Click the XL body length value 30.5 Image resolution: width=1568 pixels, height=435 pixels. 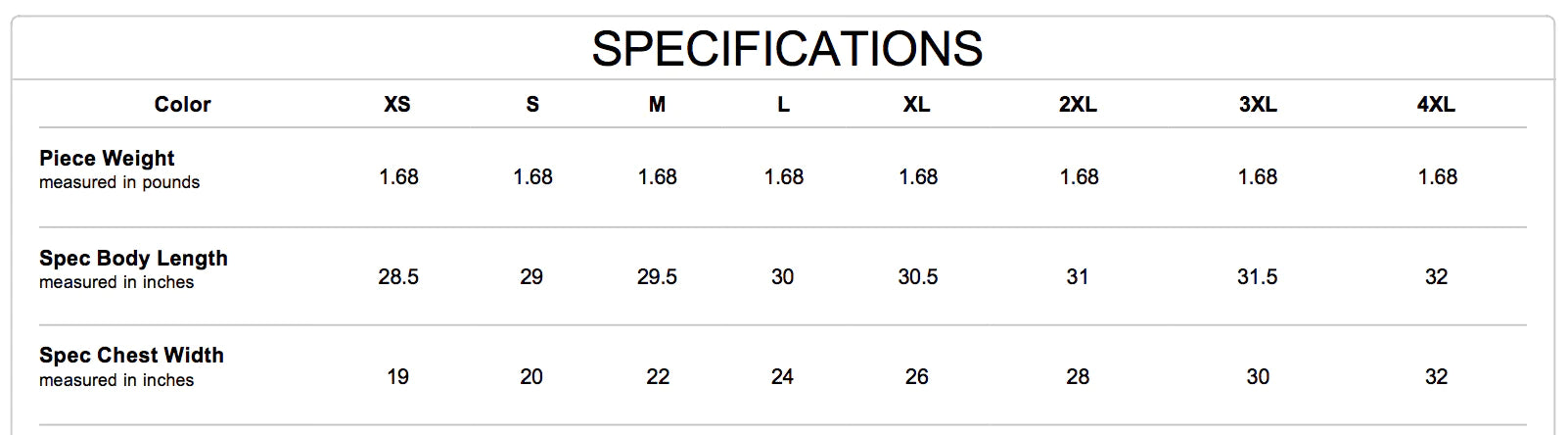[918, 277]
